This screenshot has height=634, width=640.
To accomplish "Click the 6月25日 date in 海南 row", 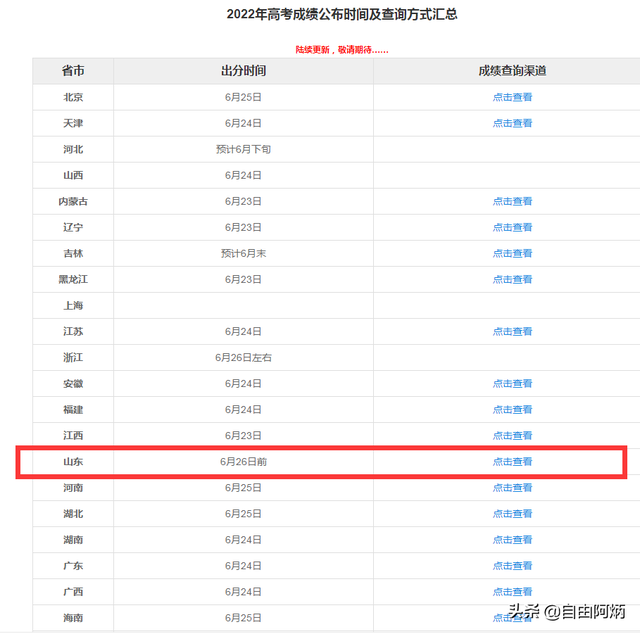I will 243,618.
